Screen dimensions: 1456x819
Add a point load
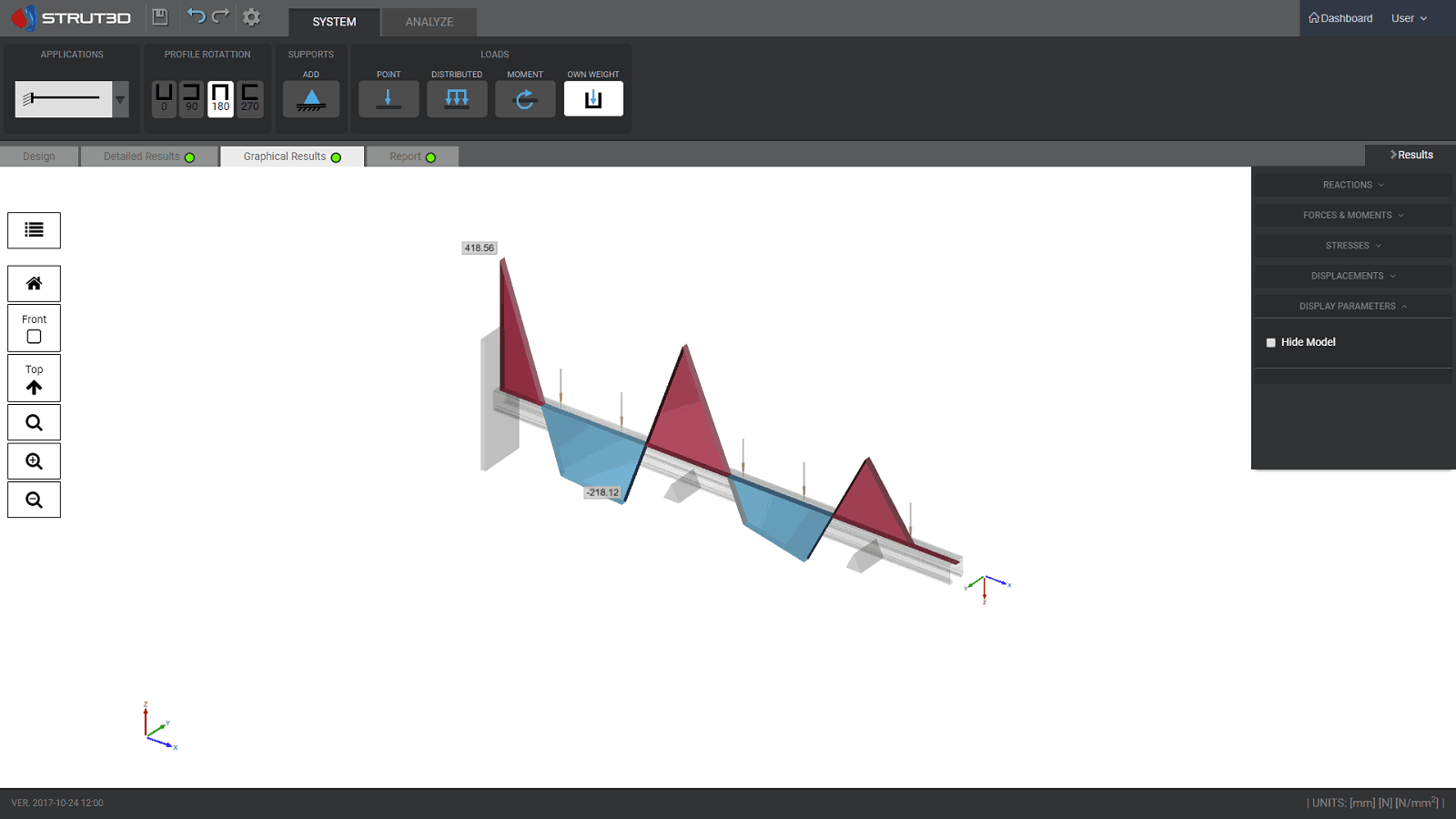[x=389, y=98]
